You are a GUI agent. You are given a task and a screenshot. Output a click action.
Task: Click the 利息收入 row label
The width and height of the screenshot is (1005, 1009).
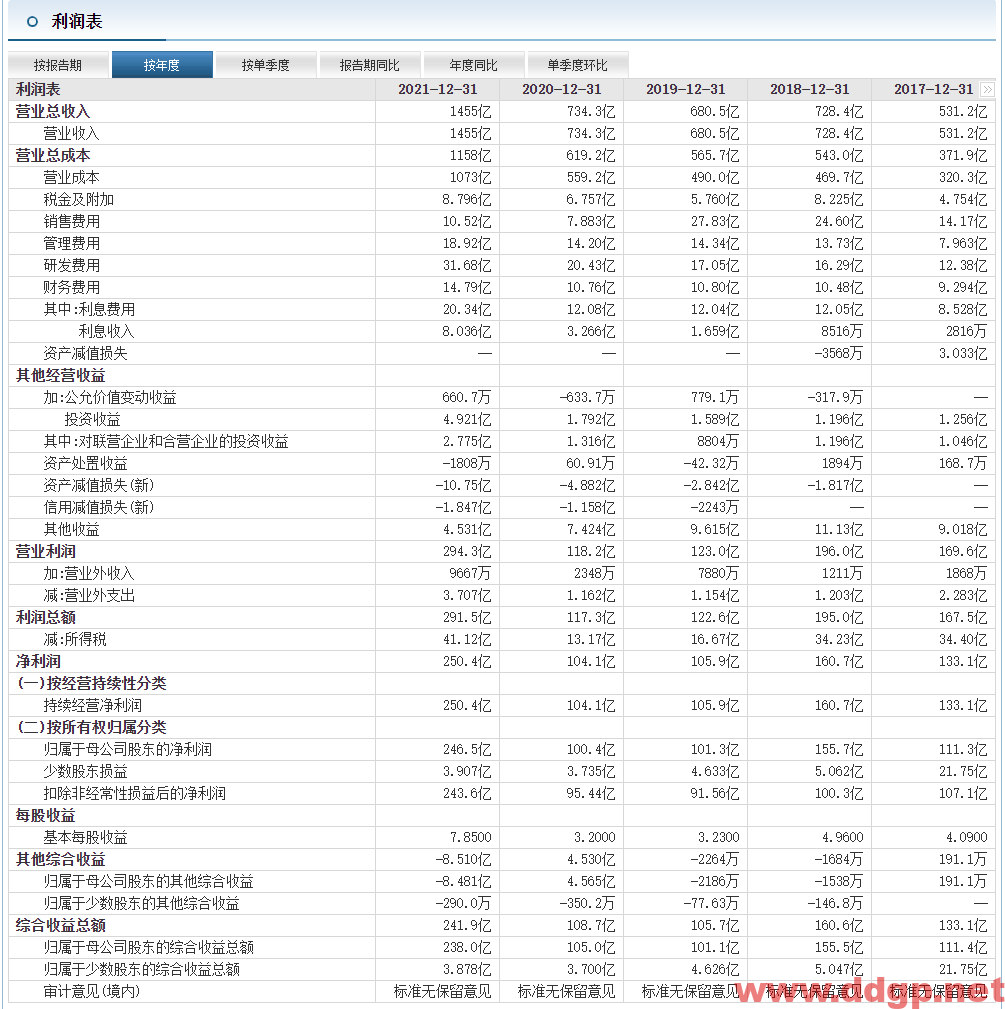pos(106,331)
